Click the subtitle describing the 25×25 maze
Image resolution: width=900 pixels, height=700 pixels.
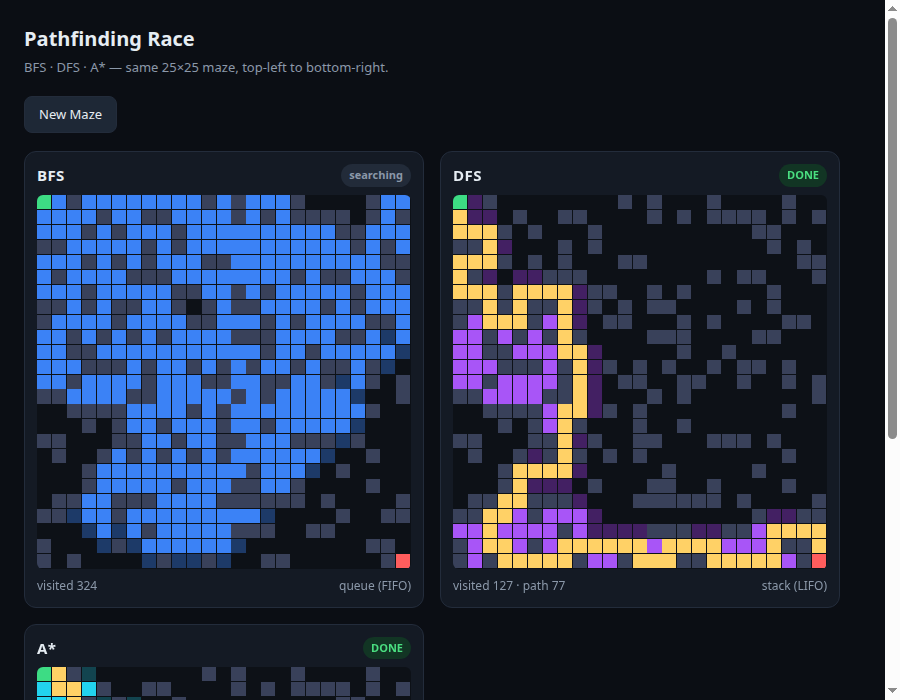[206, 68]
